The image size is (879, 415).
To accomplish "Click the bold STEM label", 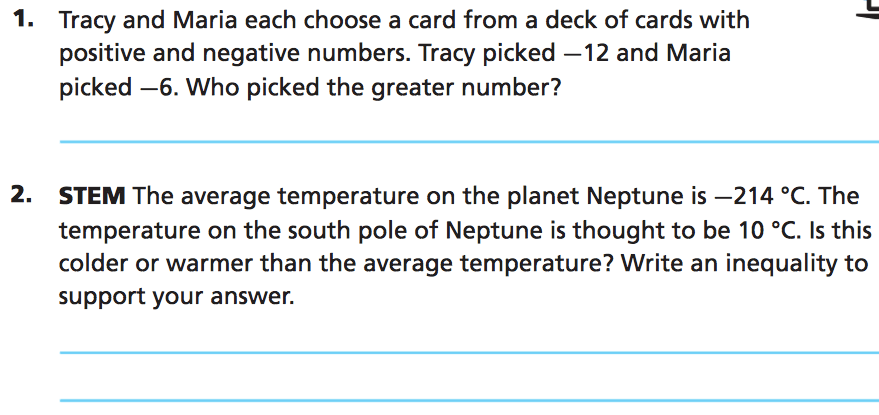I will coord(92,196).
